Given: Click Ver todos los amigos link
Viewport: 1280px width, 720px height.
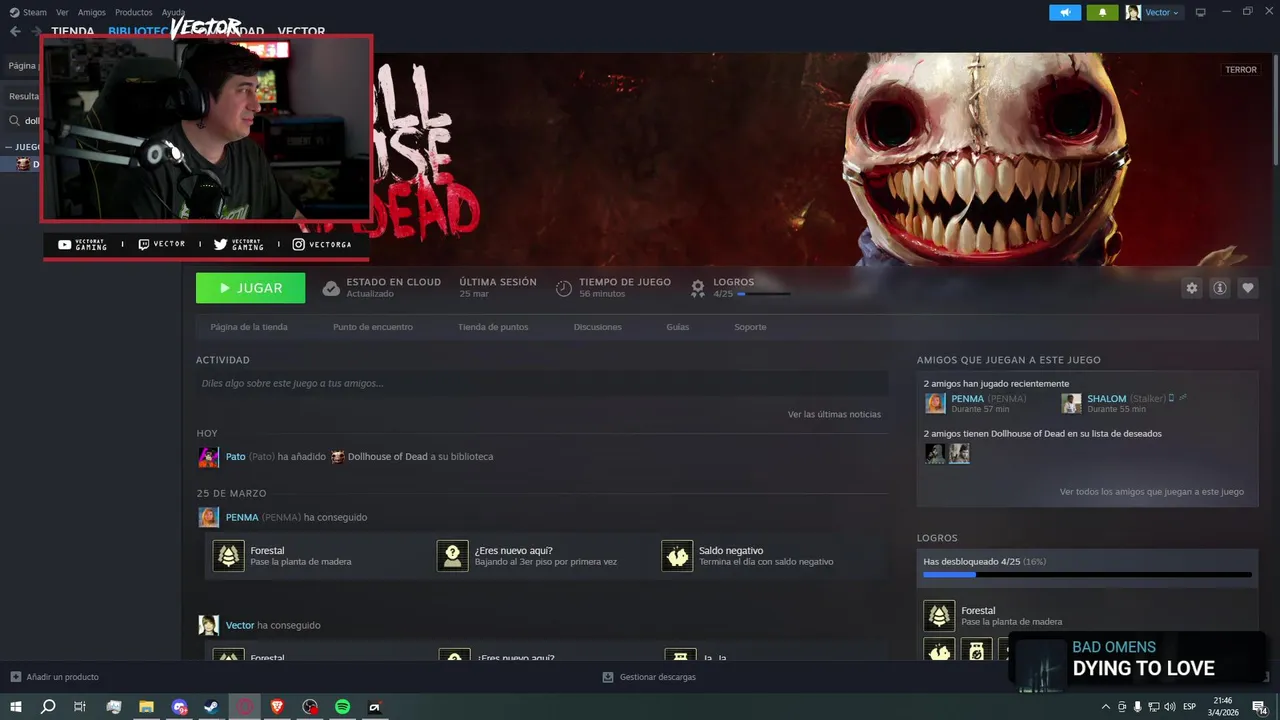Looking at the screenshot, I should (1151, 492).
